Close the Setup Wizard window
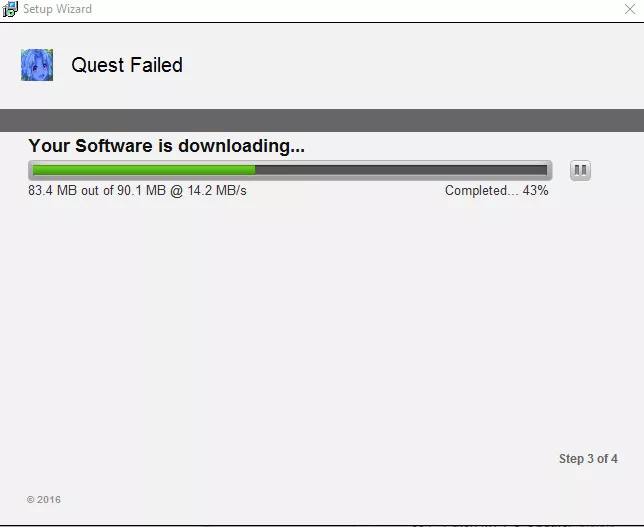Screen dimensions: 644x527 pos(630,9)
